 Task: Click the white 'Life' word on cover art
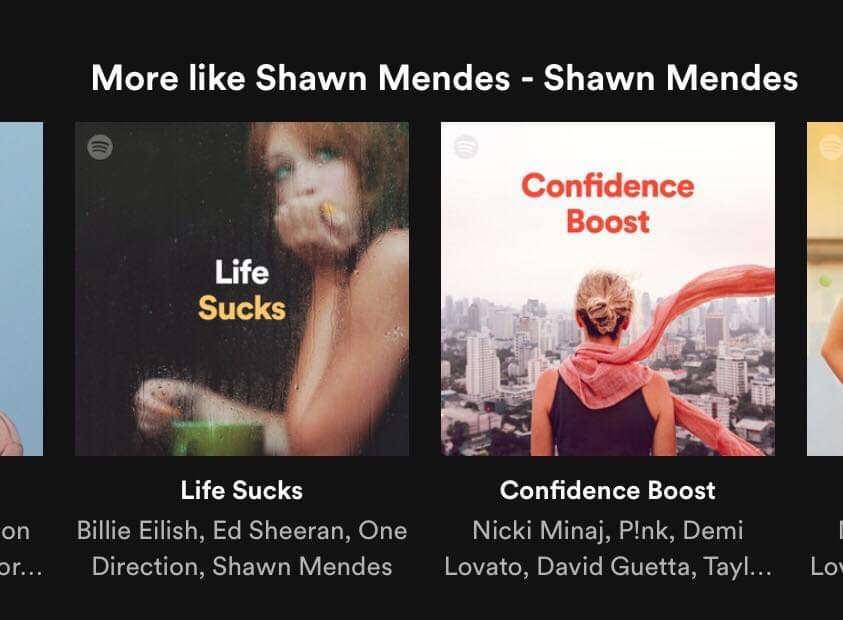tap(242, 272)
